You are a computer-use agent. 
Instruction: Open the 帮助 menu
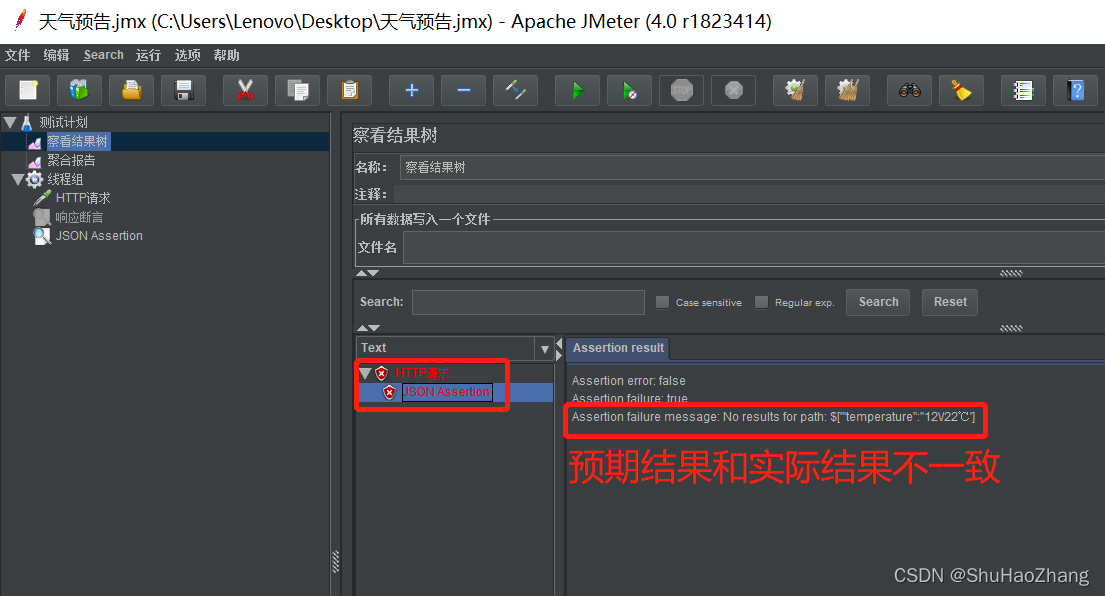pyautogui.click(x=226, y=55)
